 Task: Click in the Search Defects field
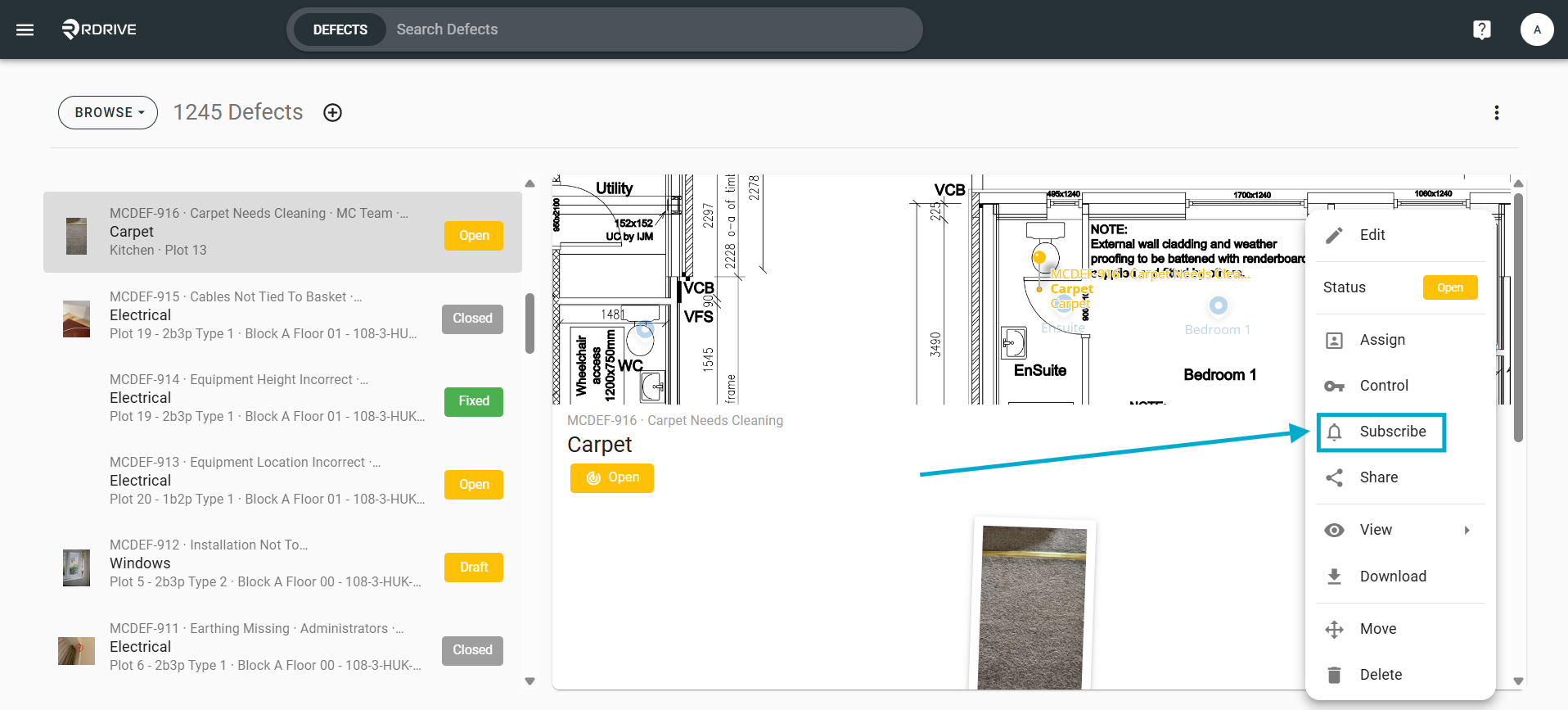click(x=651, y=29)
